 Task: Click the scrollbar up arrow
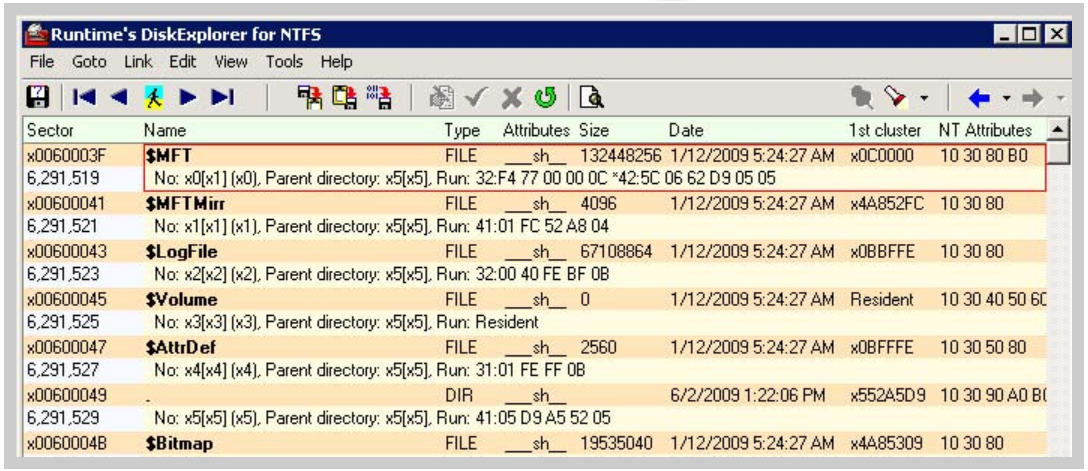(x=1057, y=130)
